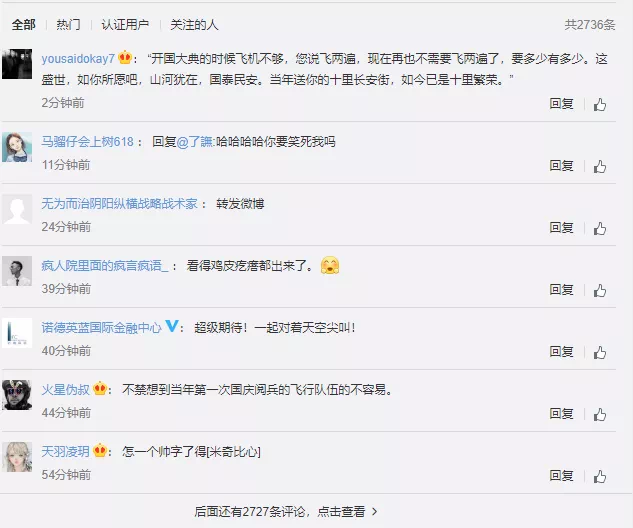Click the crown badge next to yousaidokay7
This screenshot has height=528, width=633.
[125, 58]
